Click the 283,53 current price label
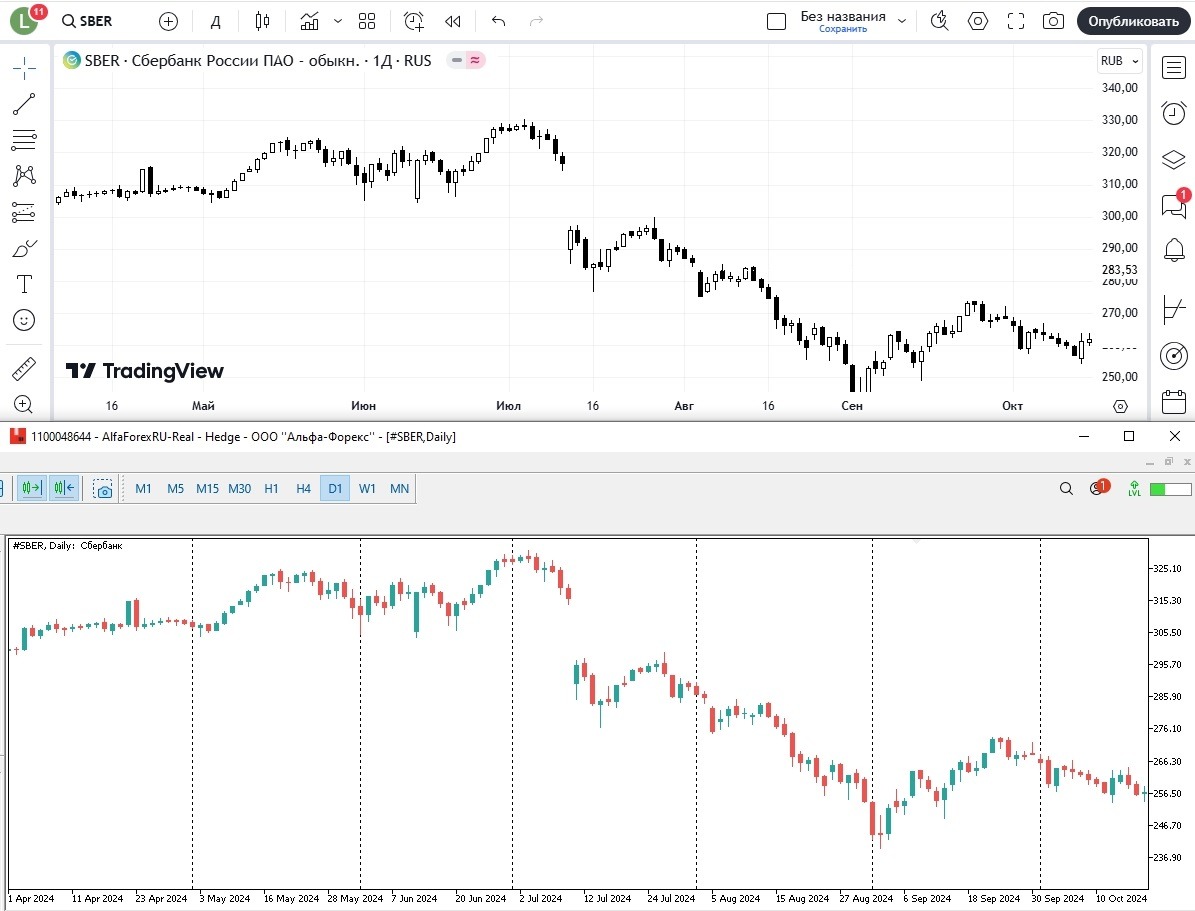The width and height of the screenshot is (1195, 911). click(1120, 269)
